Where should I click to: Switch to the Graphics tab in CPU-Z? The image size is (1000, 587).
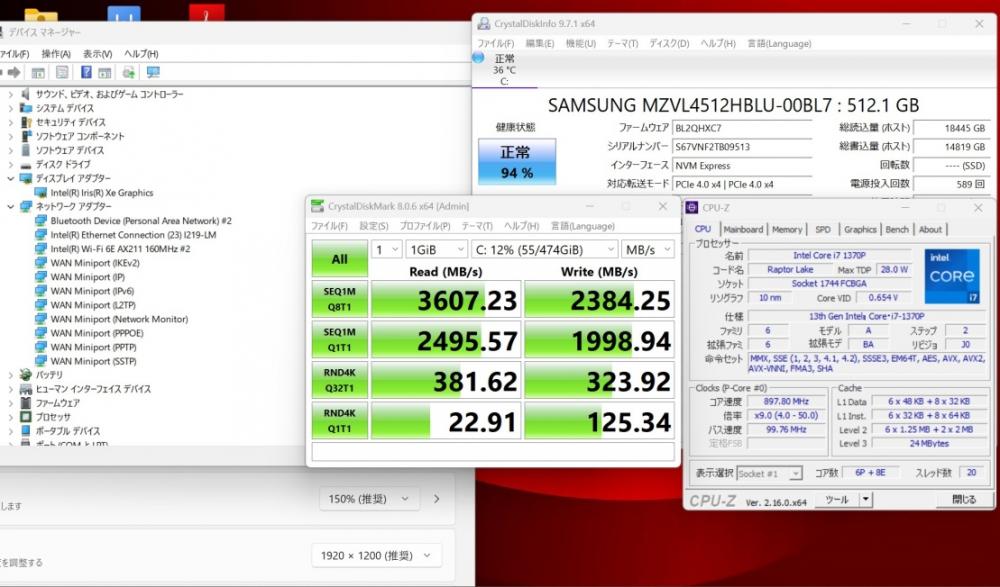(x=860, y=230)
